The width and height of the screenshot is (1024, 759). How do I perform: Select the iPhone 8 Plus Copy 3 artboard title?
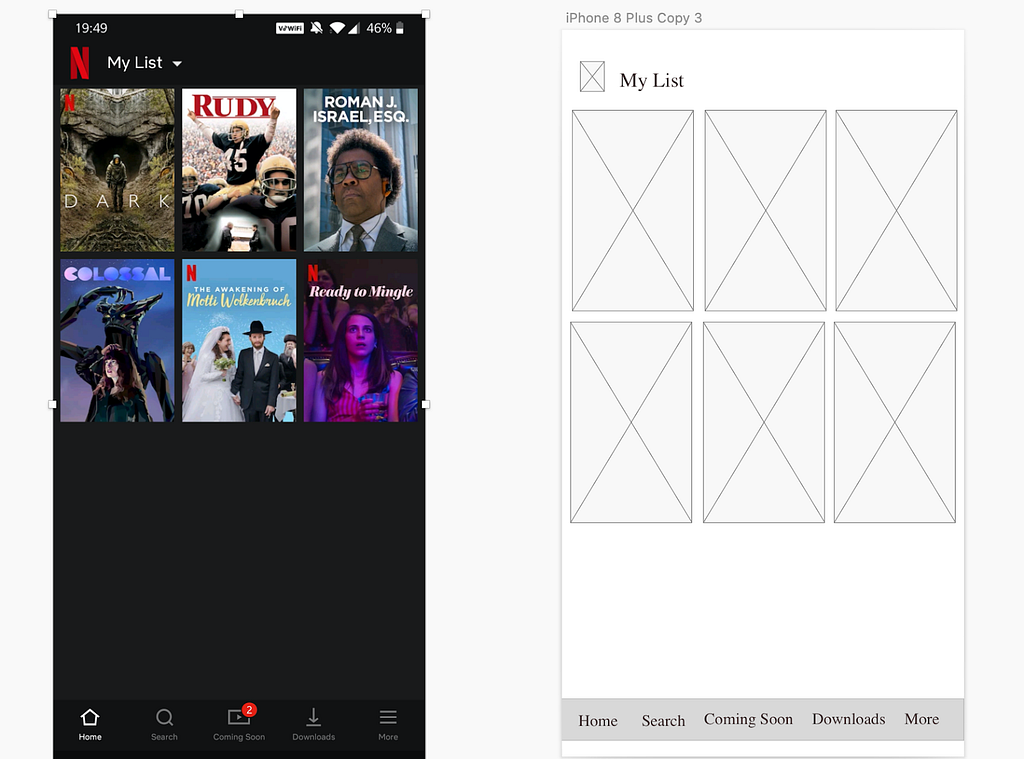point(633,18)
